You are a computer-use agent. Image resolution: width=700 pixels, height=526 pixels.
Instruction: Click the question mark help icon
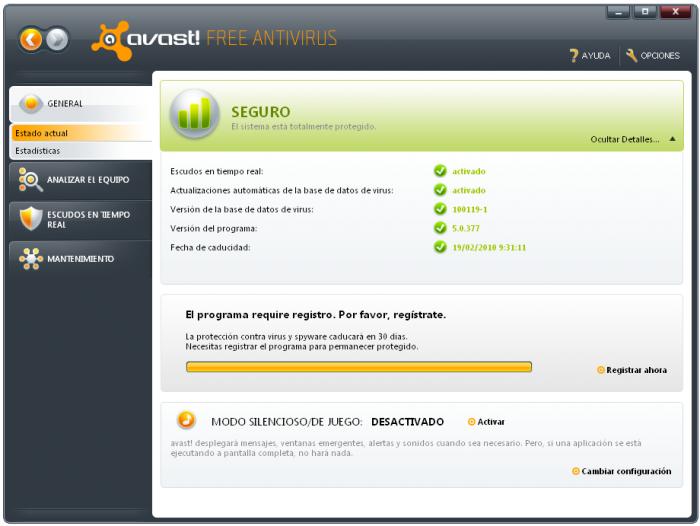tap(574, 56)
